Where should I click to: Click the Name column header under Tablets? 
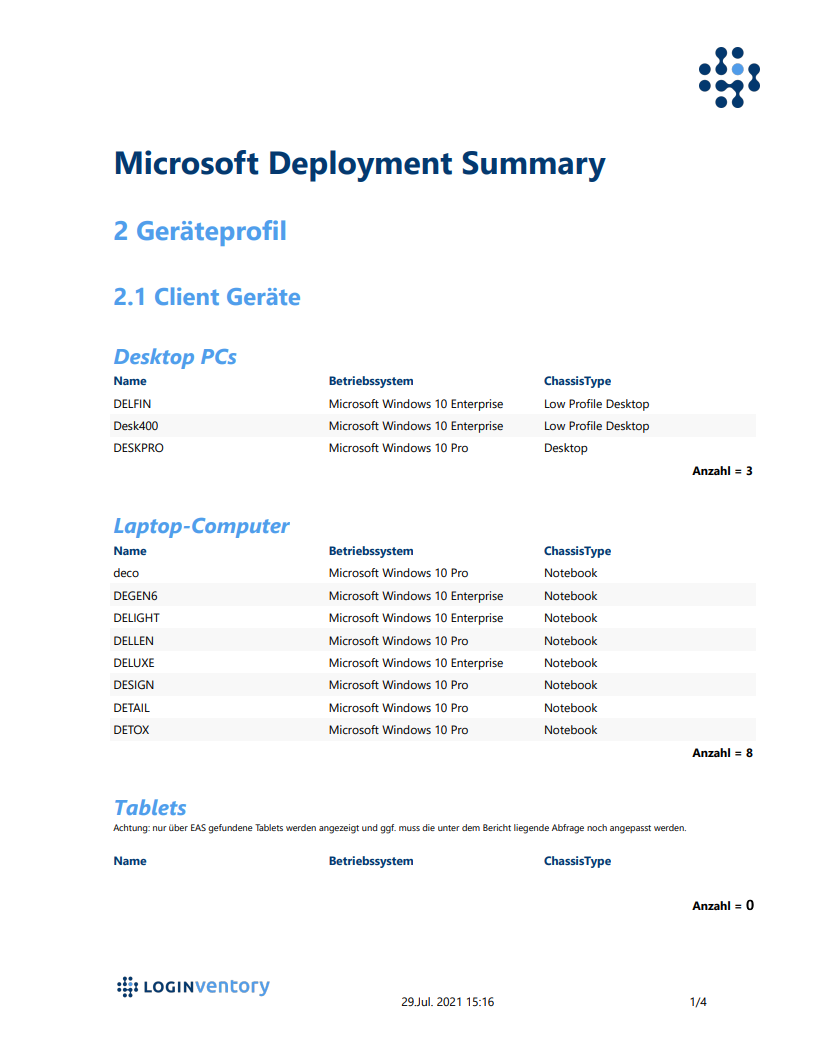click(130, 861)
